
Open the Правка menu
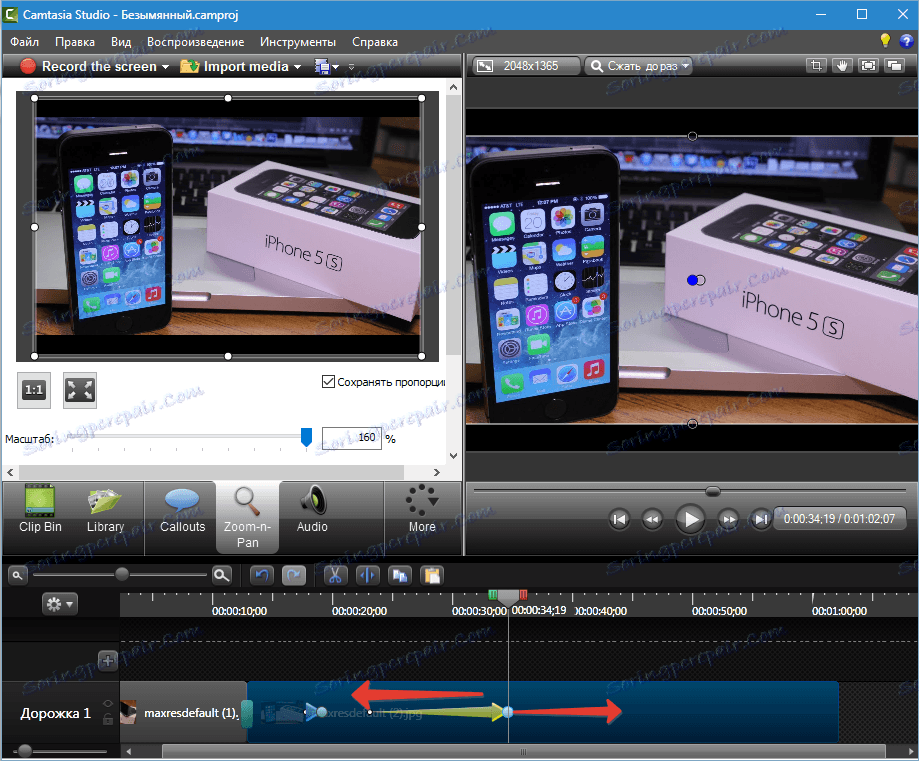[74, 42]
